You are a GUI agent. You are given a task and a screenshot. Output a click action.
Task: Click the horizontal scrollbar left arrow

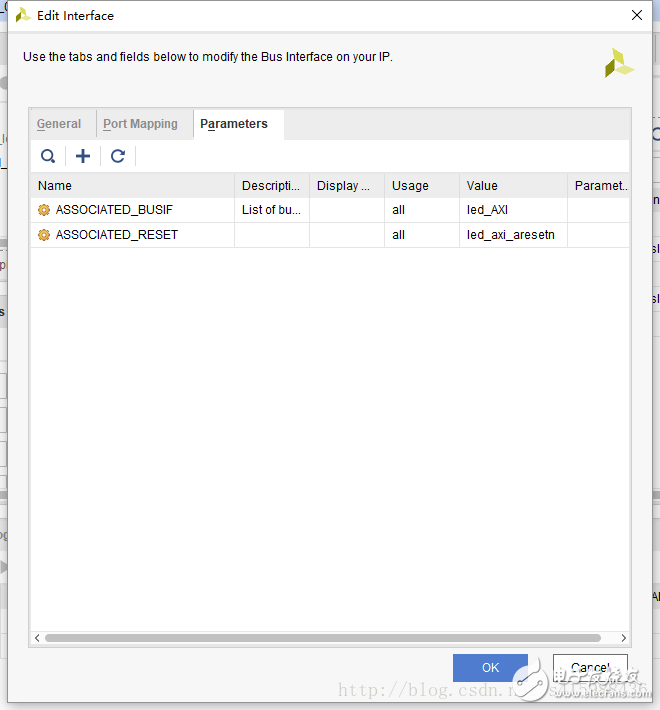[x=38, y=638]
